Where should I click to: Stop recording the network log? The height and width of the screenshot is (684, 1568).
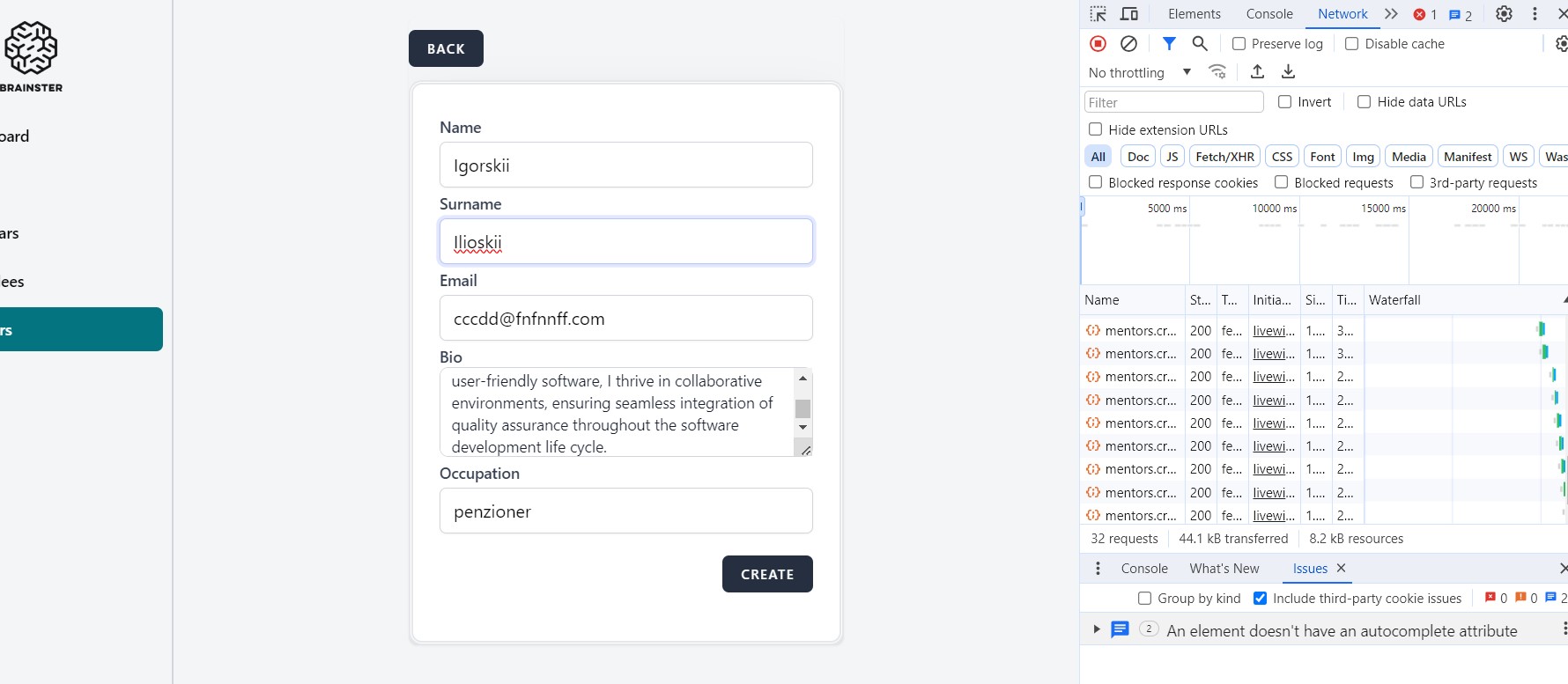(x=1098, y=44)
